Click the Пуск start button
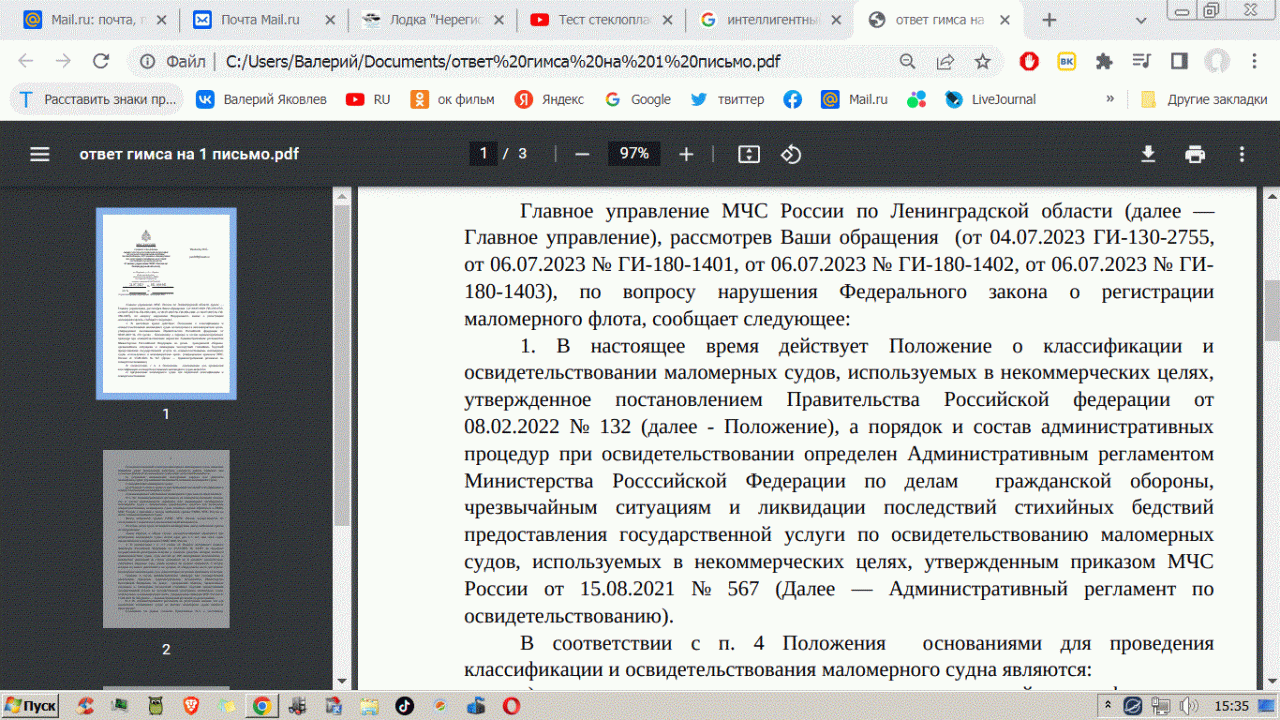Viewport: 1280px width, 720px height. point(30,705)
